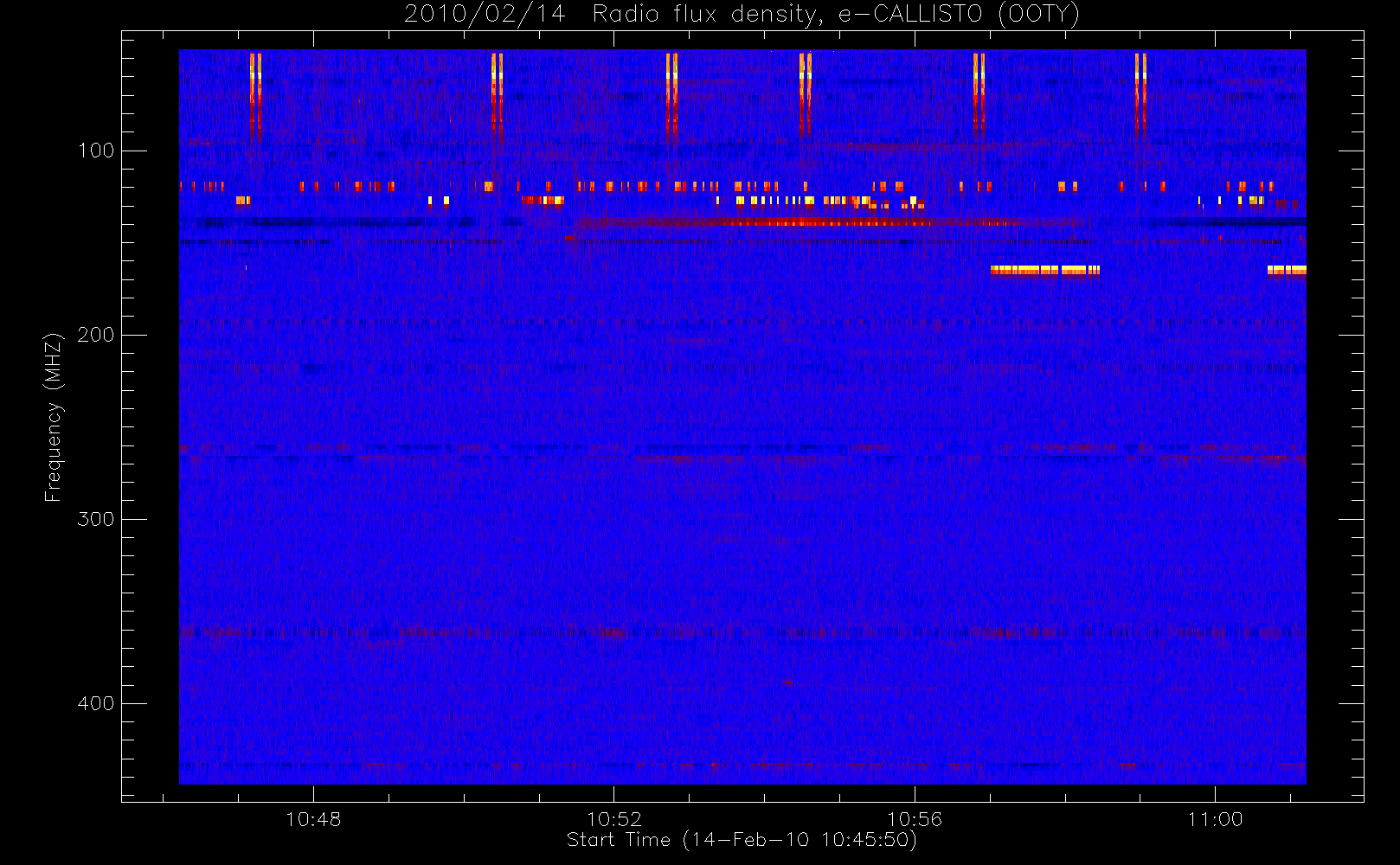Click the 'Frequency (MHz)' axis label
The image size is (1400, 865).
(x=54, y=417)
